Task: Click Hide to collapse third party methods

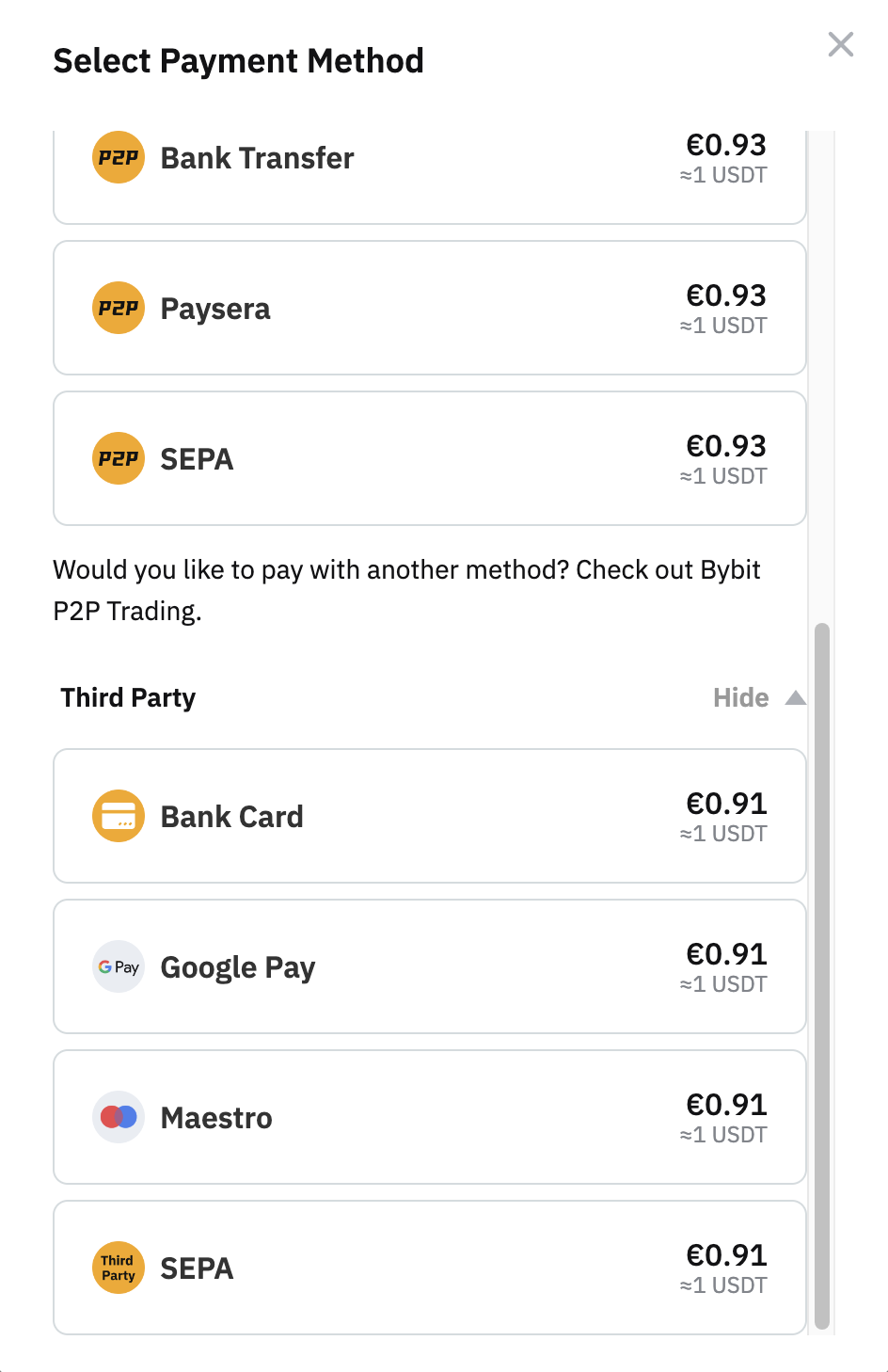Action: (x=741, y=697)
